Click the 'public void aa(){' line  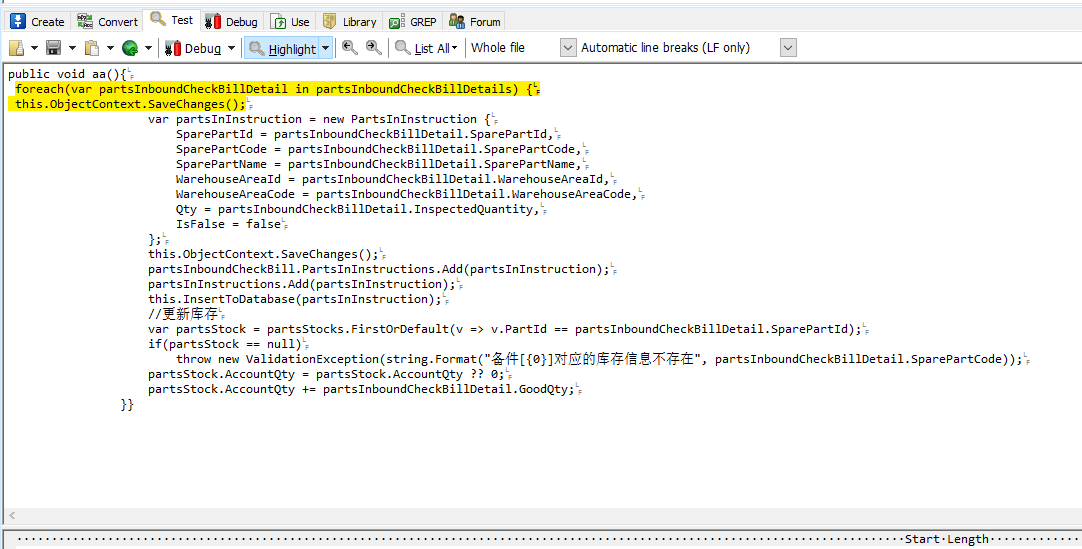pyautogui.click(x=68, y=74)
